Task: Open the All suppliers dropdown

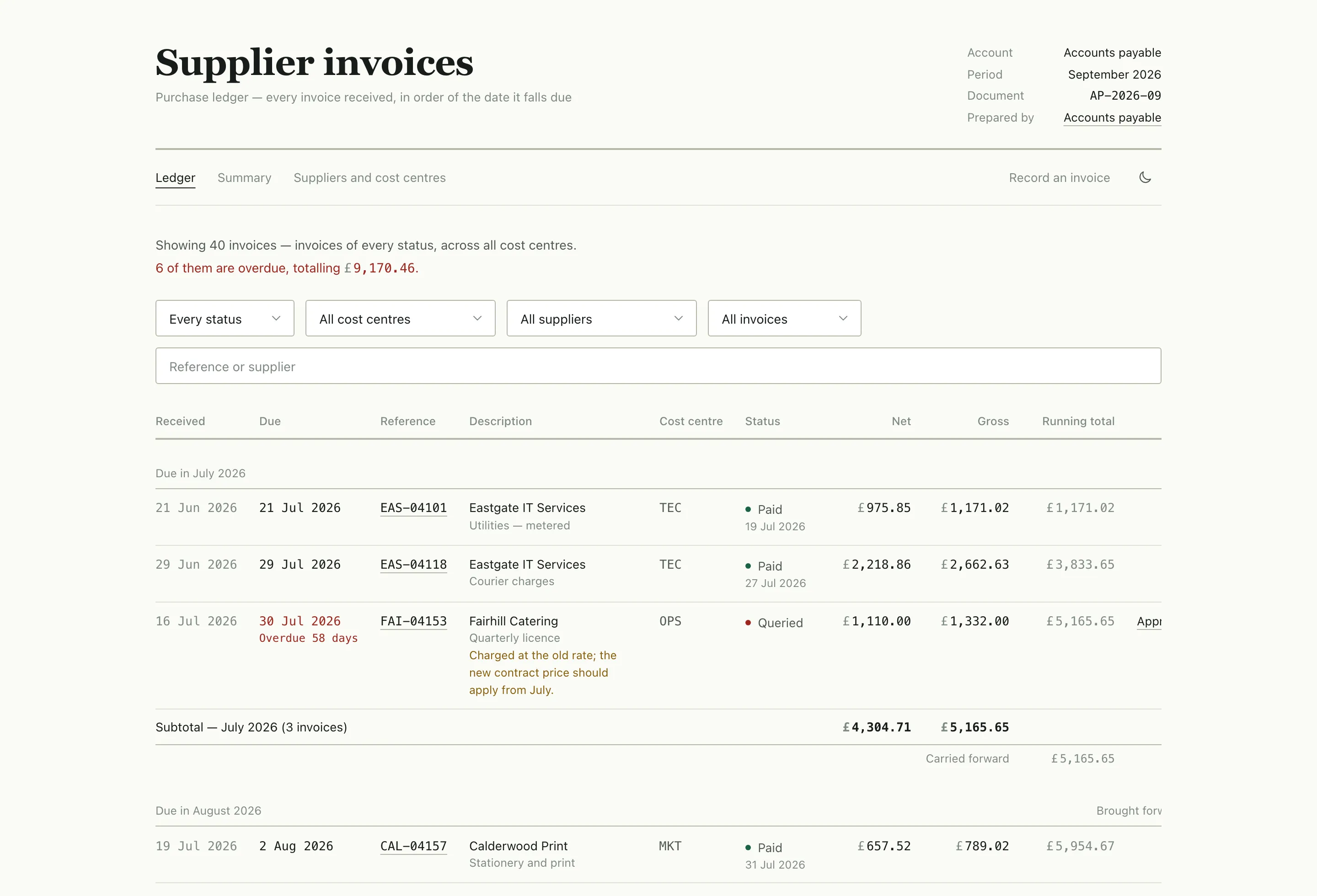Action: point(601,318)
